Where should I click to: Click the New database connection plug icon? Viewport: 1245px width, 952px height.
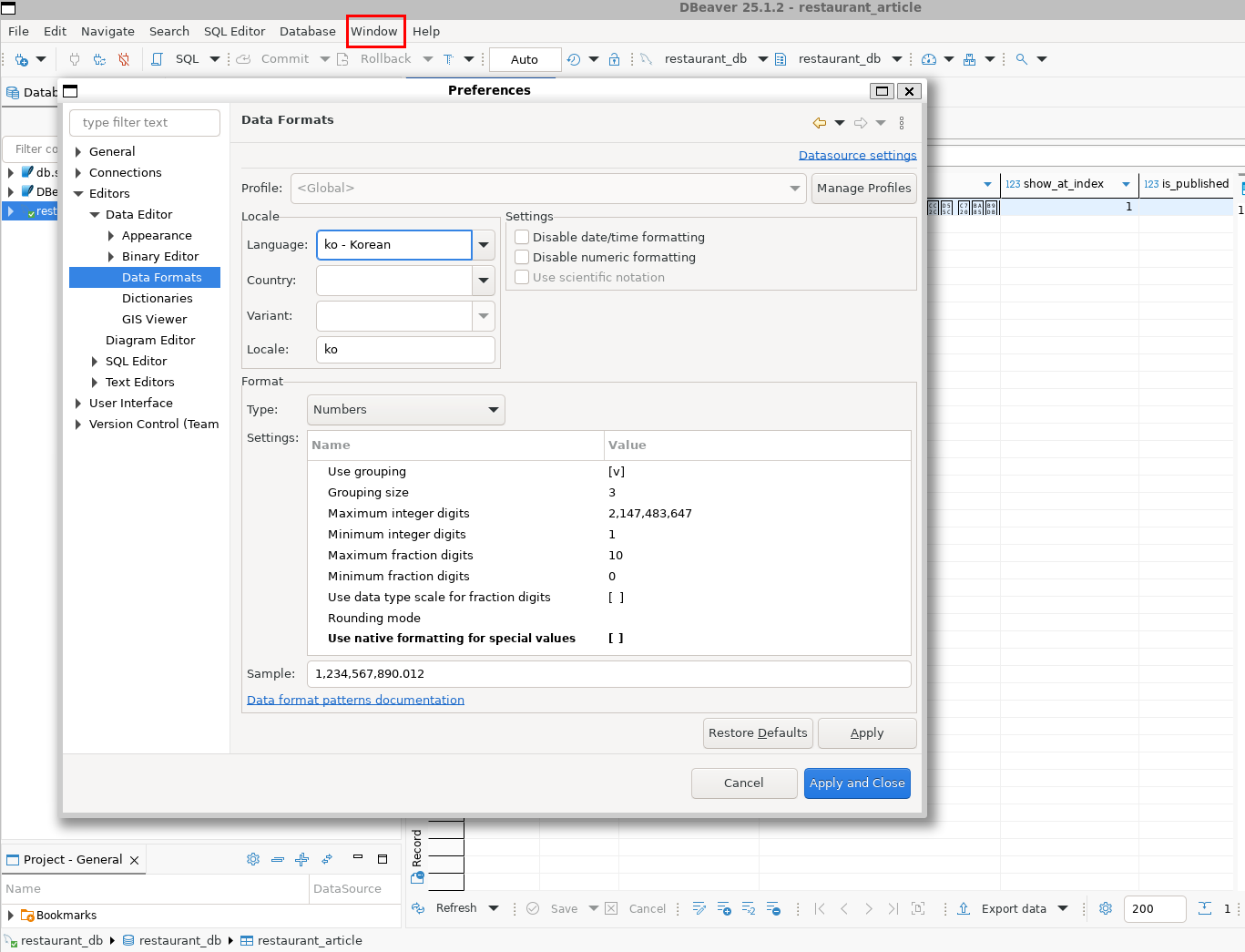pyautogui.click(x=21, y=59)
